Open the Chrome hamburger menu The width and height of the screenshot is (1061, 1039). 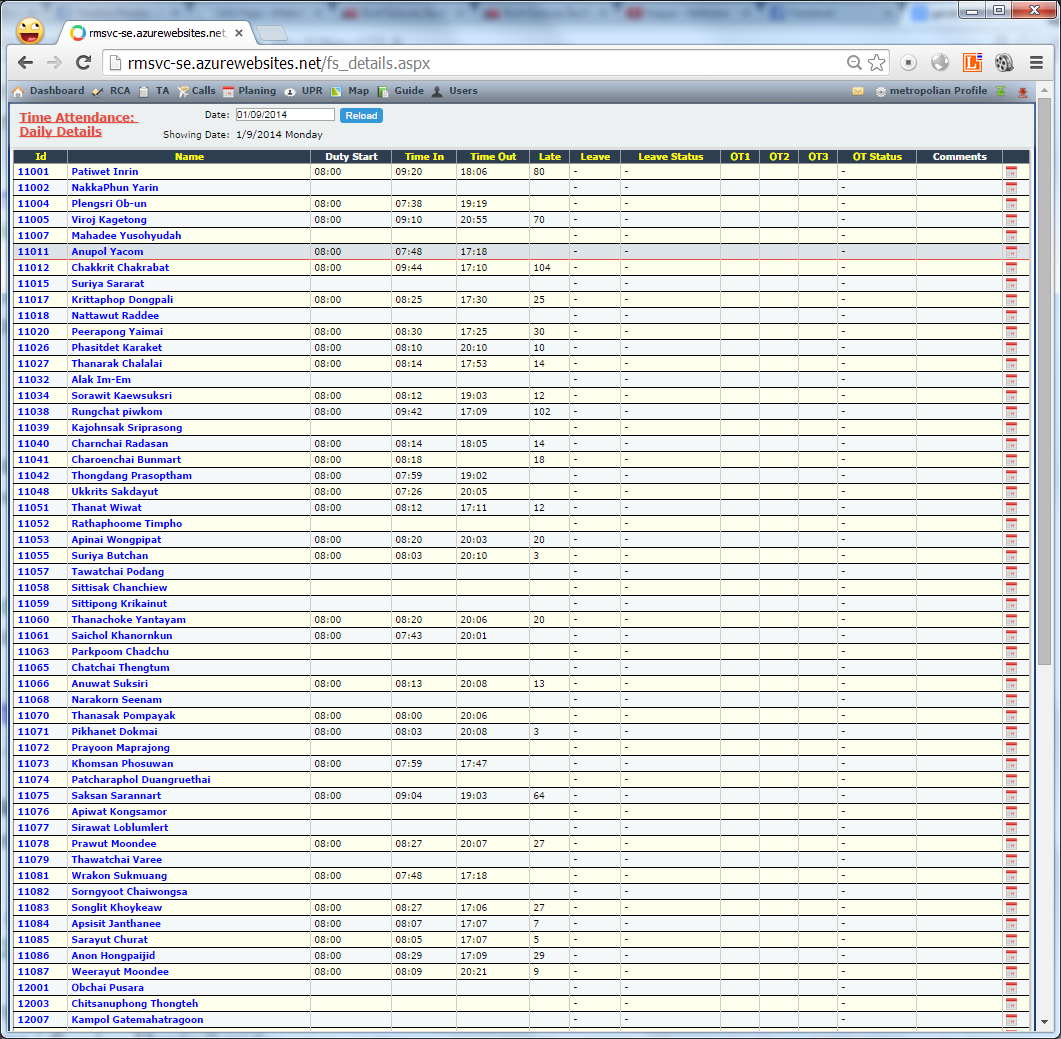pos(1036,63)
